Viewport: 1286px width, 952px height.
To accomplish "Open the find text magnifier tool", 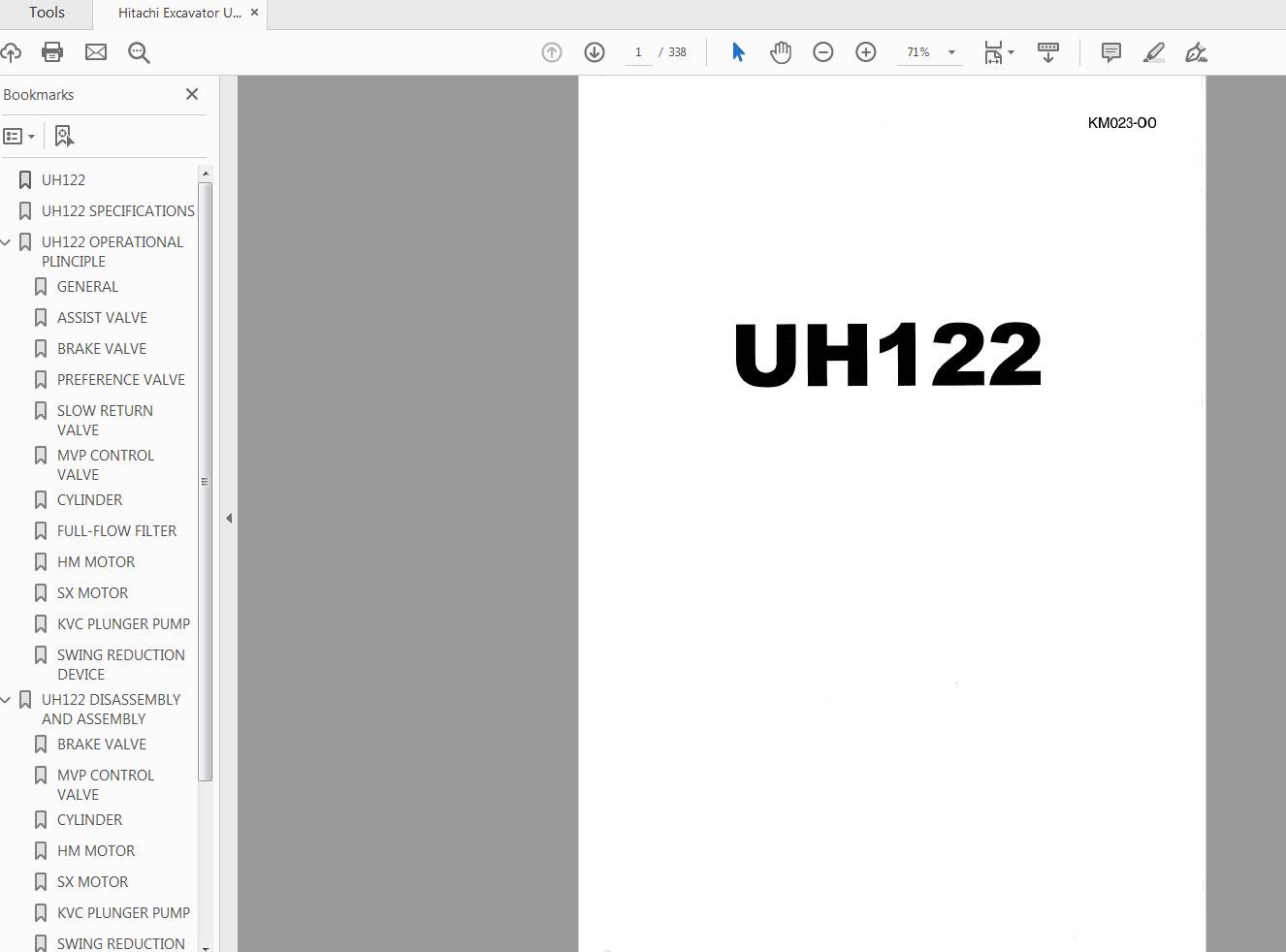I will 139,52.
